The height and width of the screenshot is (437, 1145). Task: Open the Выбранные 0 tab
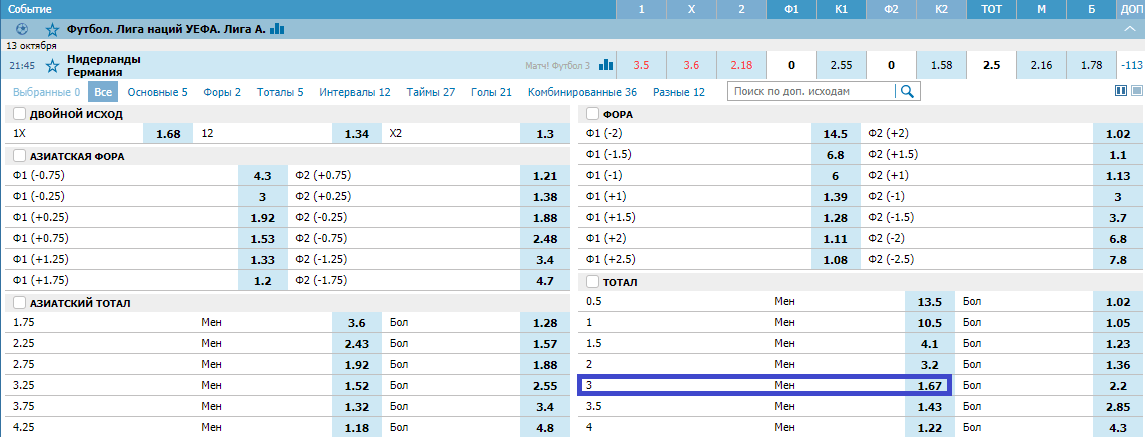pos(47,92)
